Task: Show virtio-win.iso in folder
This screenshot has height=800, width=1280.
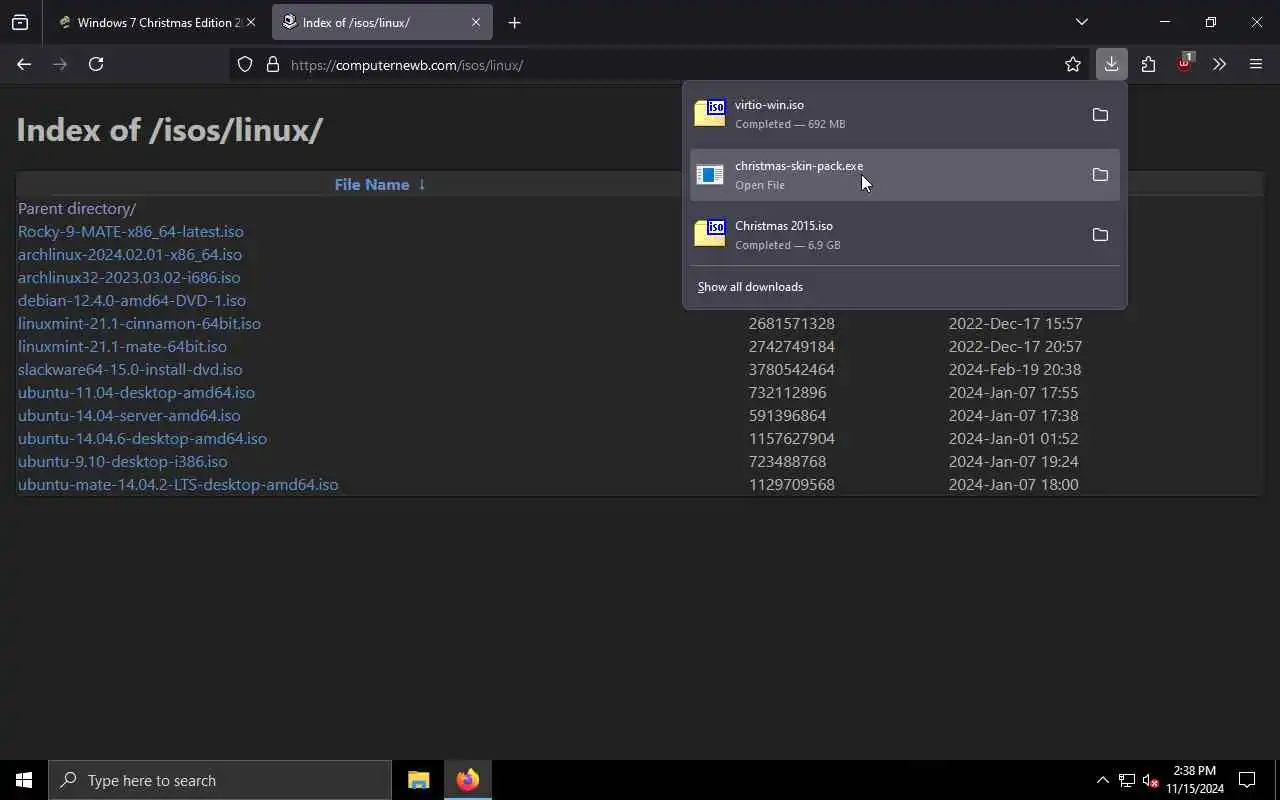Action: [1100, 115]
